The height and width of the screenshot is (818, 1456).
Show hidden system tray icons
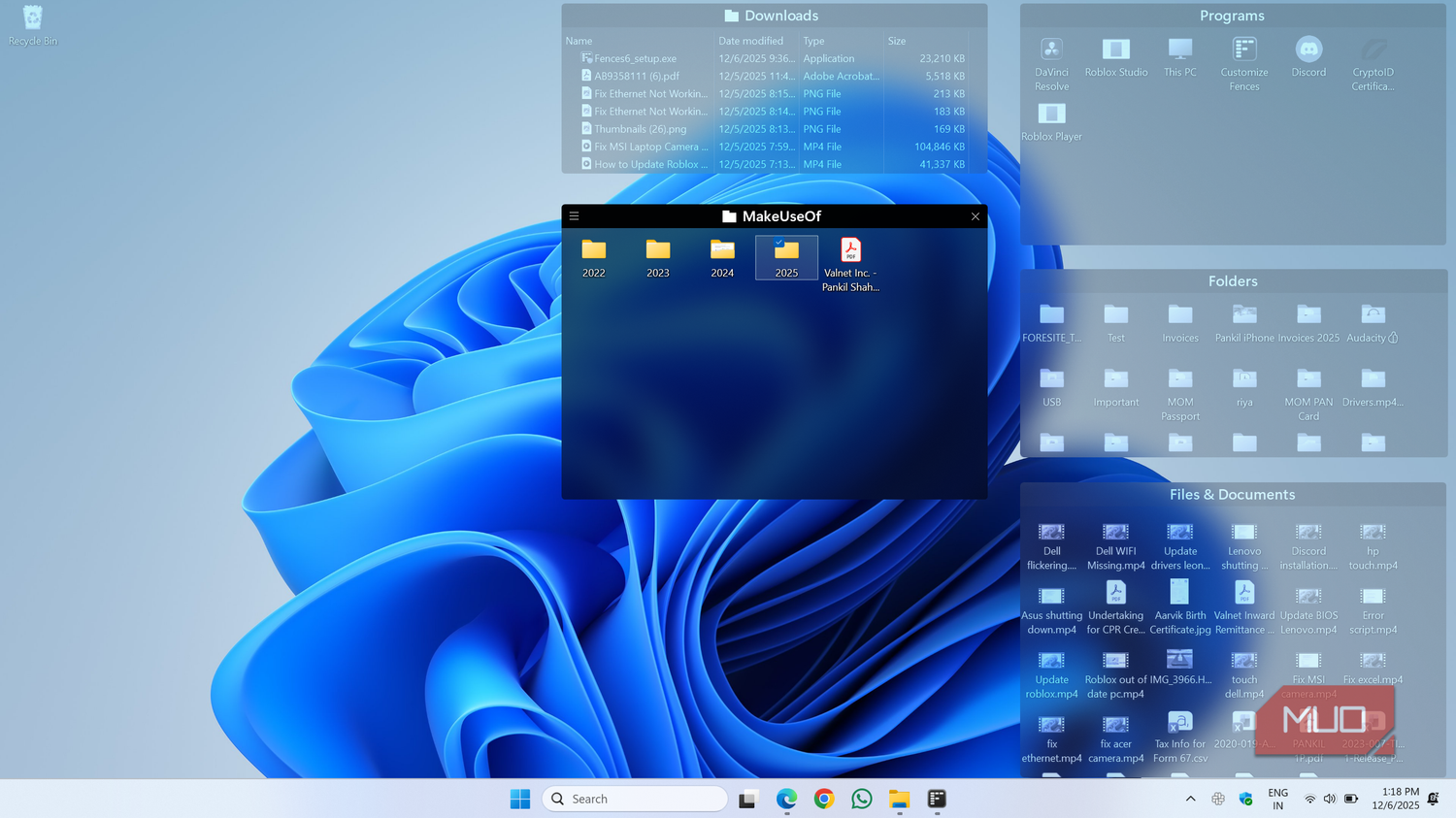[1191, 799]
